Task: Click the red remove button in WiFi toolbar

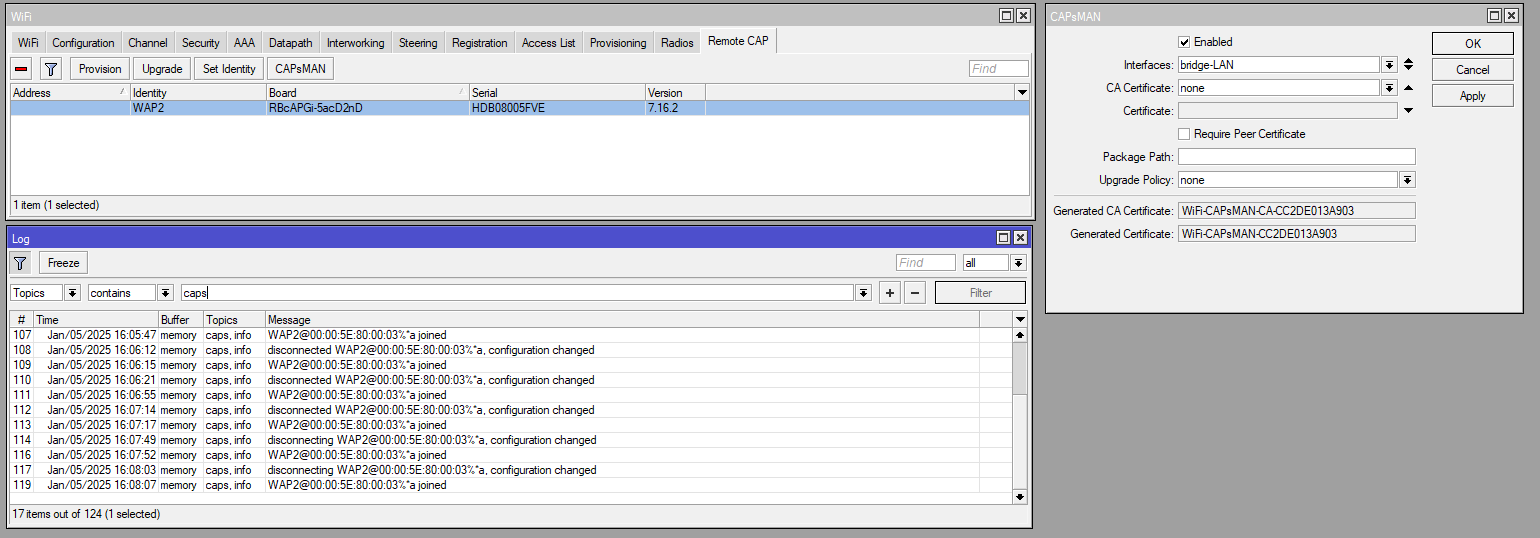Action: pyautogui.click(x=21, y=69)
